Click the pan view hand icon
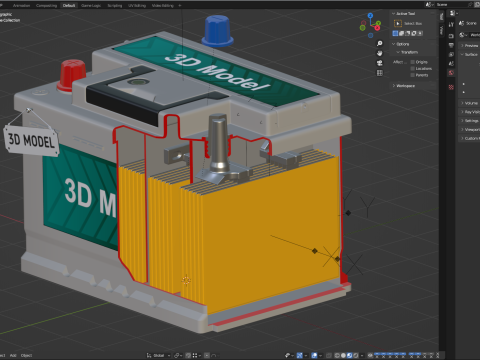The image size is (480, 360). pos(380,53)
